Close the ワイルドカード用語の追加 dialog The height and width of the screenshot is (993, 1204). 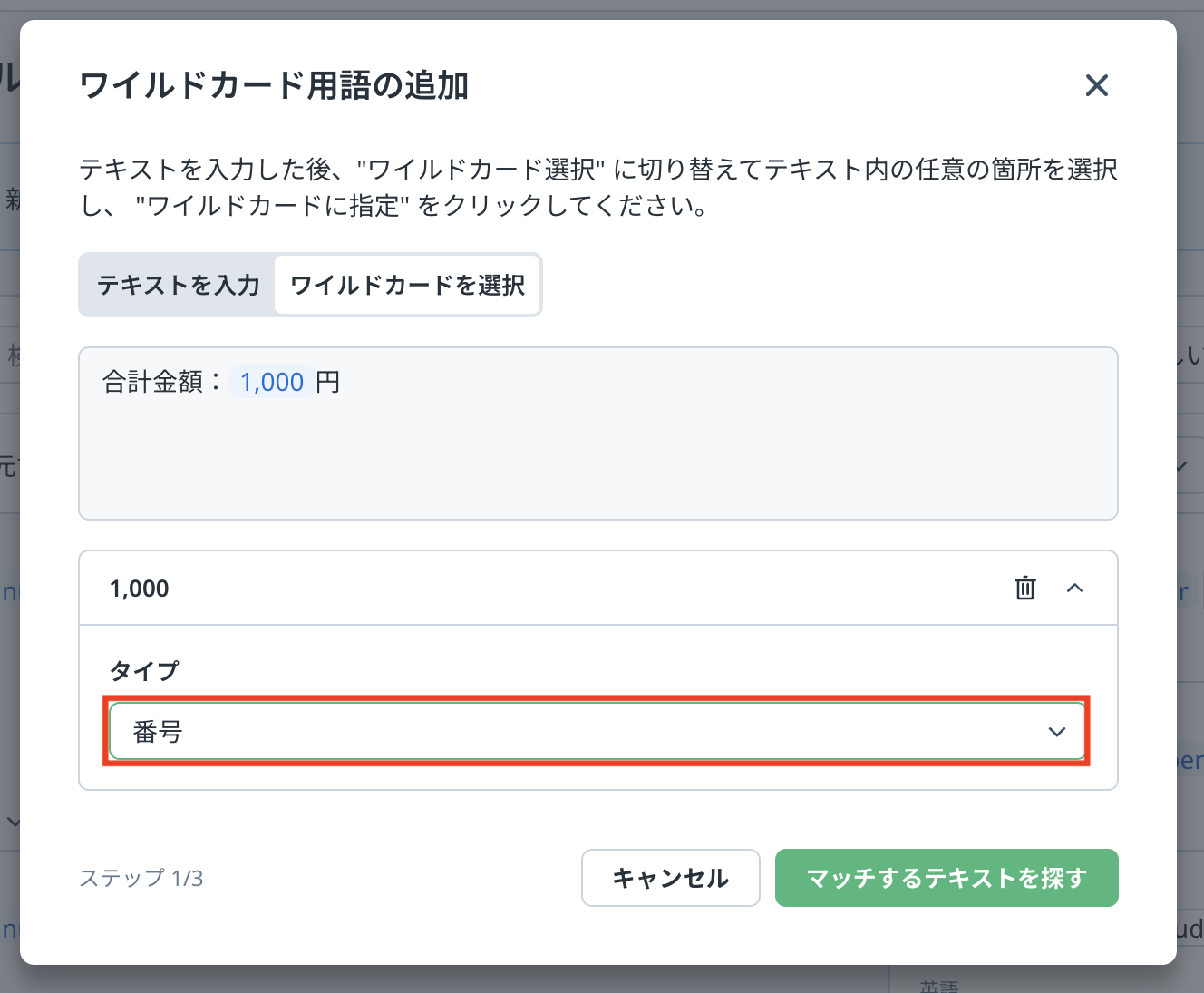pyautogui.click(x=1096, y=86)
